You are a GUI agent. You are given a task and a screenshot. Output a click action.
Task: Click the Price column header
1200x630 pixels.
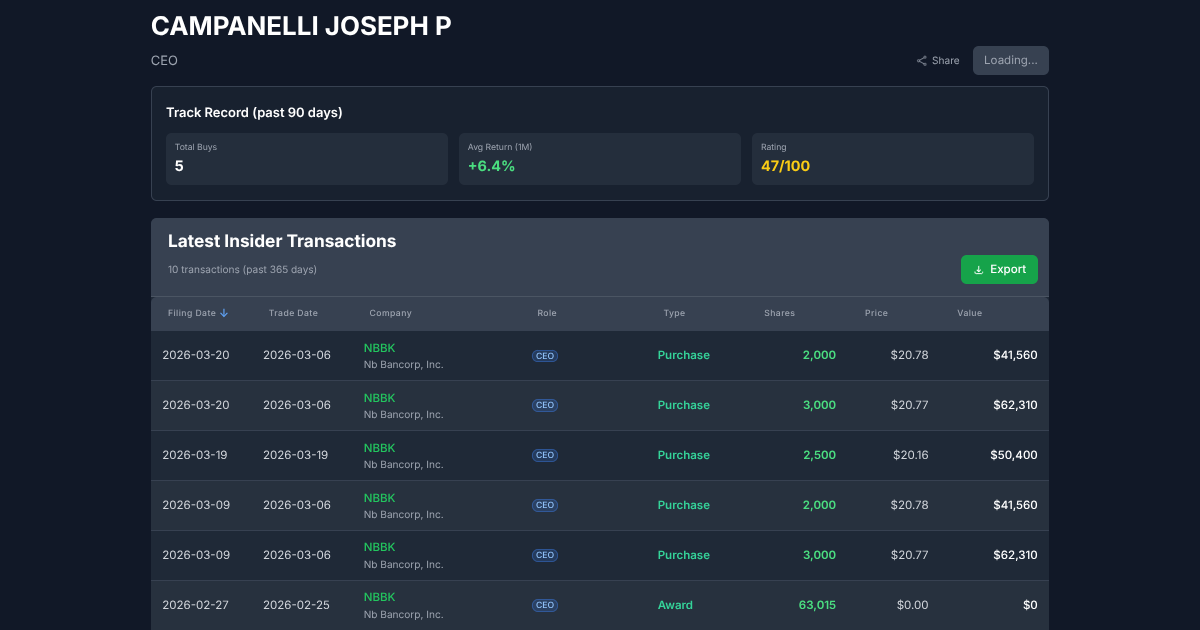click(x=876, y=313)
